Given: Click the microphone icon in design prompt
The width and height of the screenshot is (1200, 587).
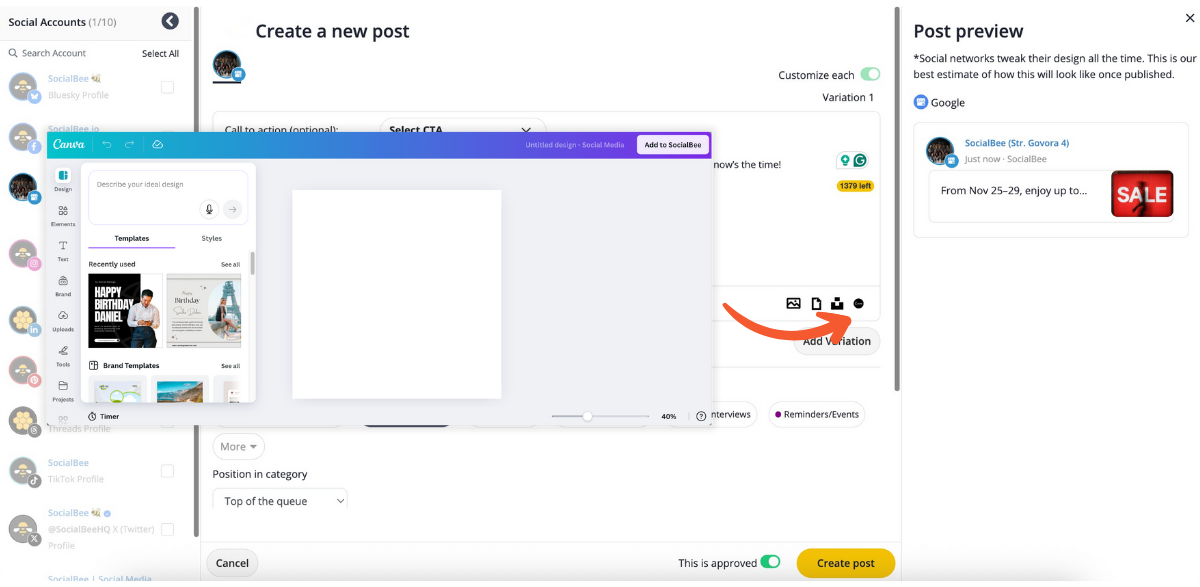Looking at the screenshot, I should point(209,209).
